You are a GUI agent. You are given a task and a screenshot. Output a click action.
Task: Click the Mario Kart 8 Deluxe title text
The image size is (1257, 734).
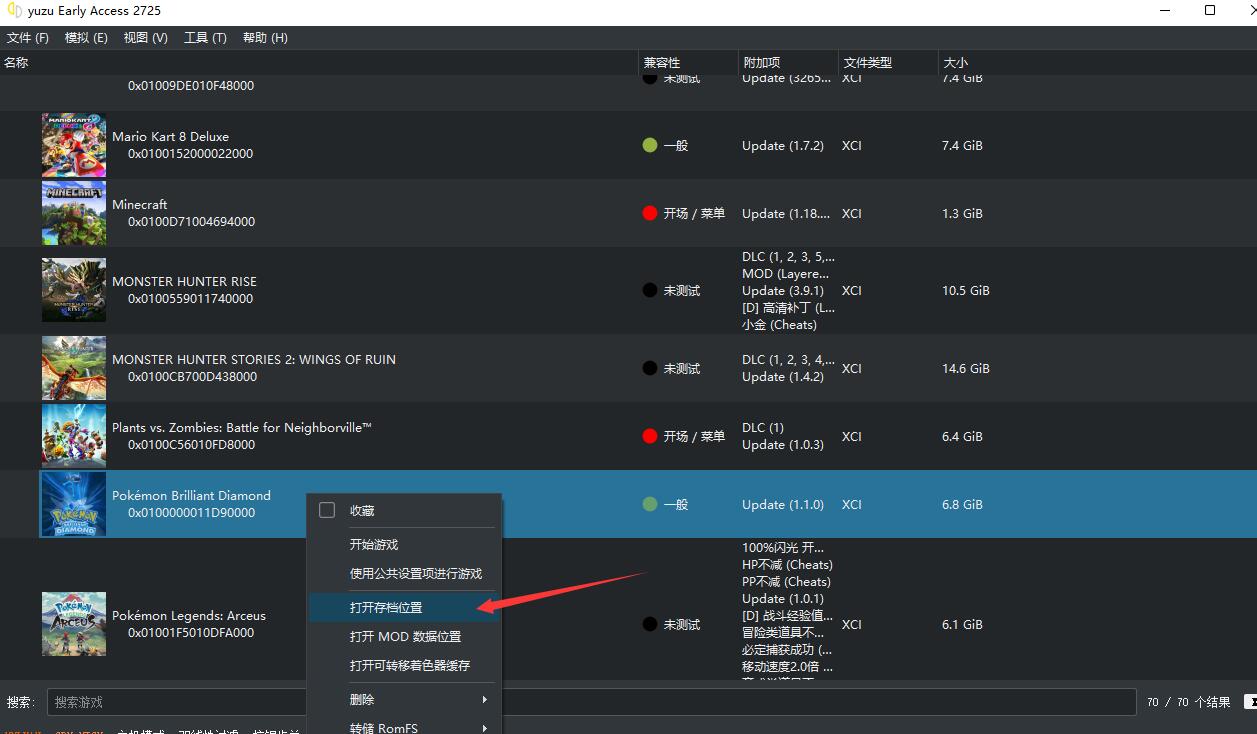click(x=170, y=137)
